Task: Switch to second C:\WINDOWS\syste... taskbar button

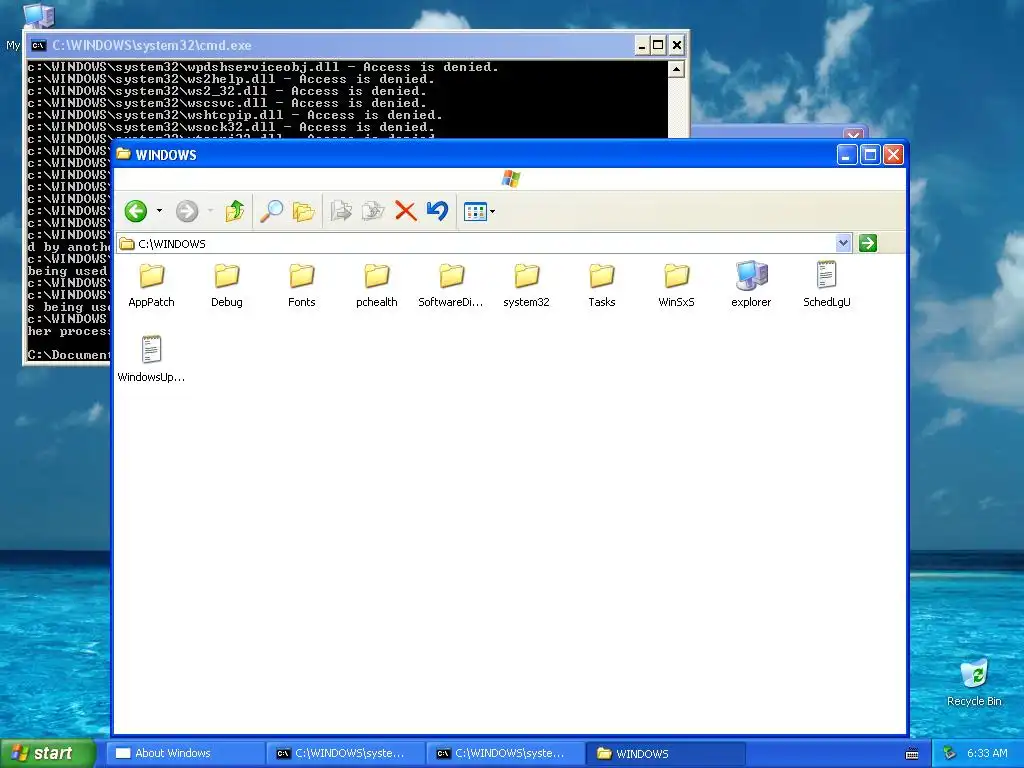Action: point(506,754)
